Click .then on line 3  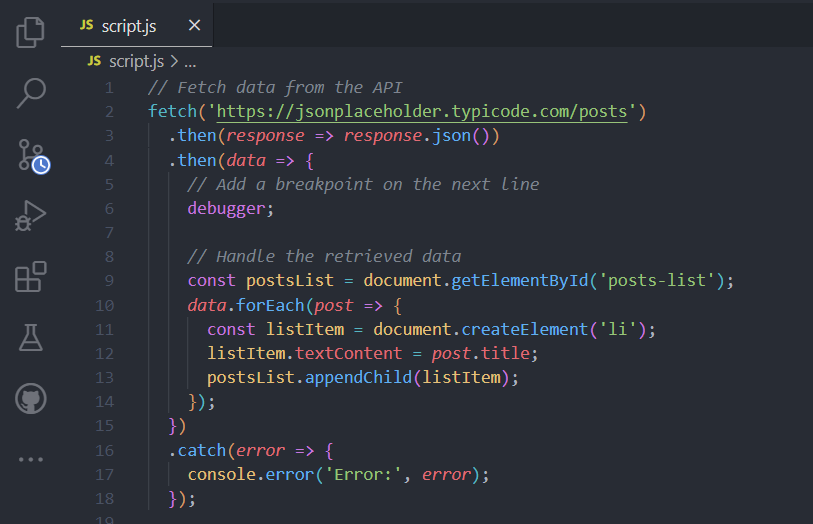pyautogui.click(x=192, y=136)
